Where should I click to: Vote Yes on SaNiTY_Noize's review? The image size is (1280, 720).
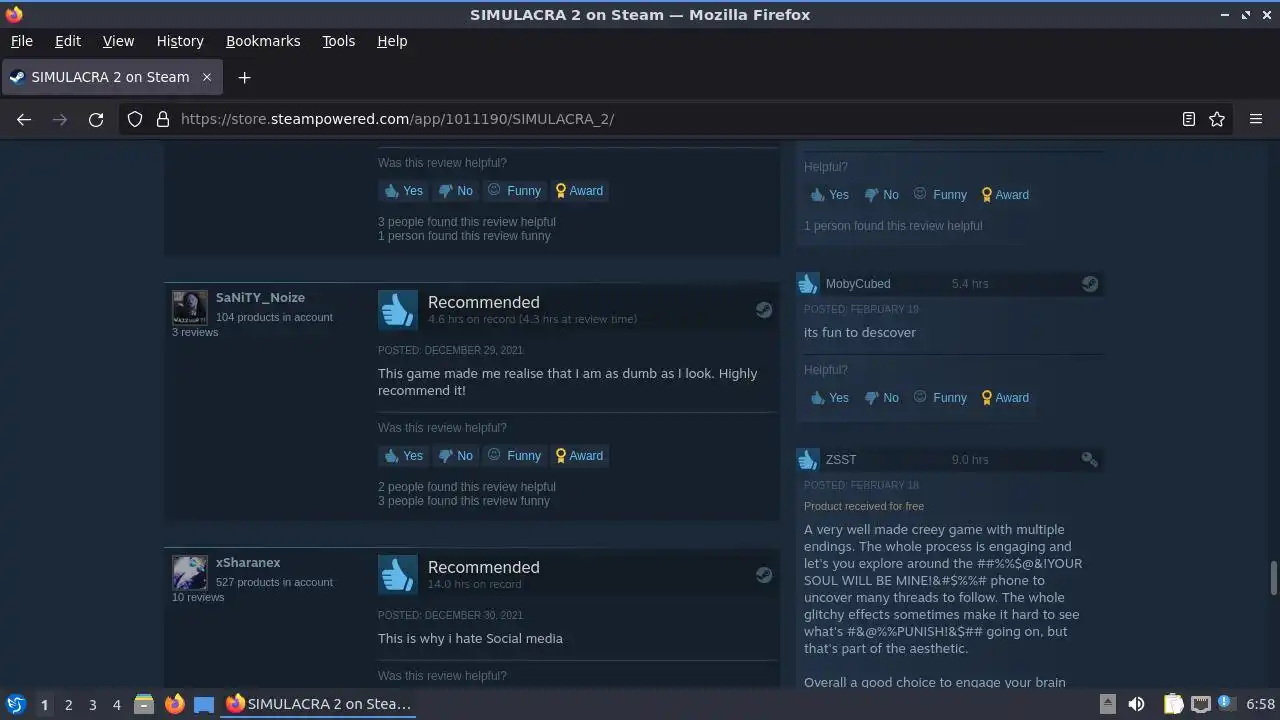click(403, 456)
